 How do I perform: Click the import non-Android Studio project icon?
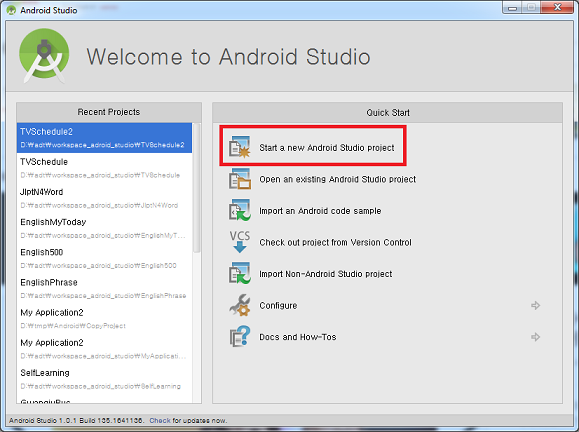pyautogui.click(x=240, y=273)
